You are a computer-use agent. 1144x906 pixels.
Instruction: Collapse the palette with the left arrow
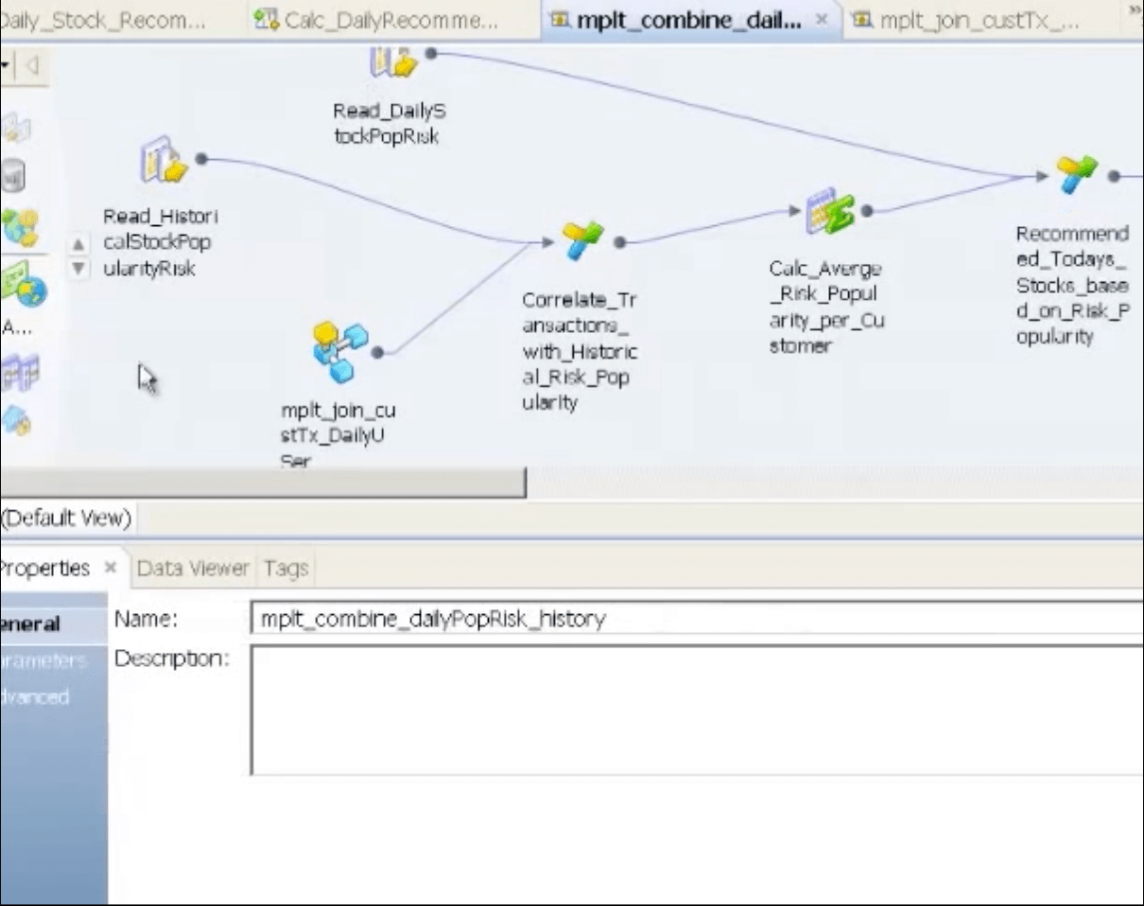32,66
